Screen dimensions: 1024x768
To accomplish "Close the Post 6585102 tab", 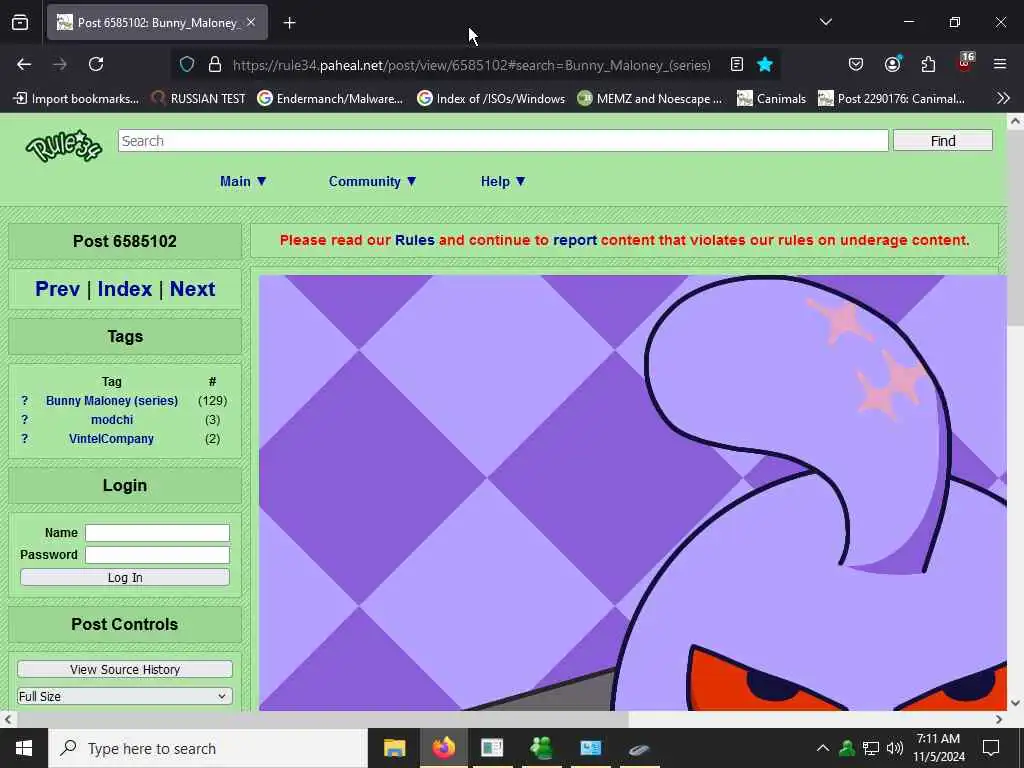I will click(251, 22).
